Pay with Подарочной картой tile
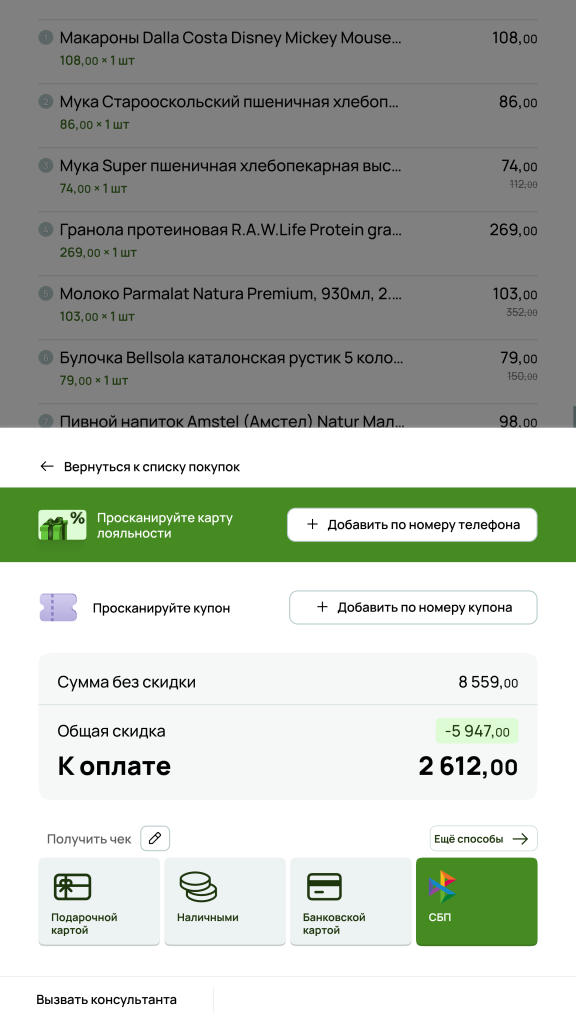 99,901
